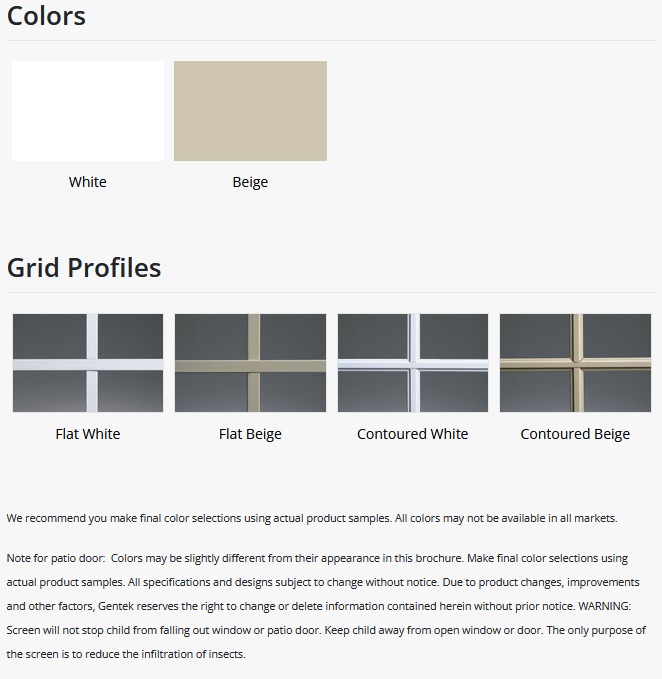Click the Colors section heading
The image size is (662, 679).
coord(46,17)
